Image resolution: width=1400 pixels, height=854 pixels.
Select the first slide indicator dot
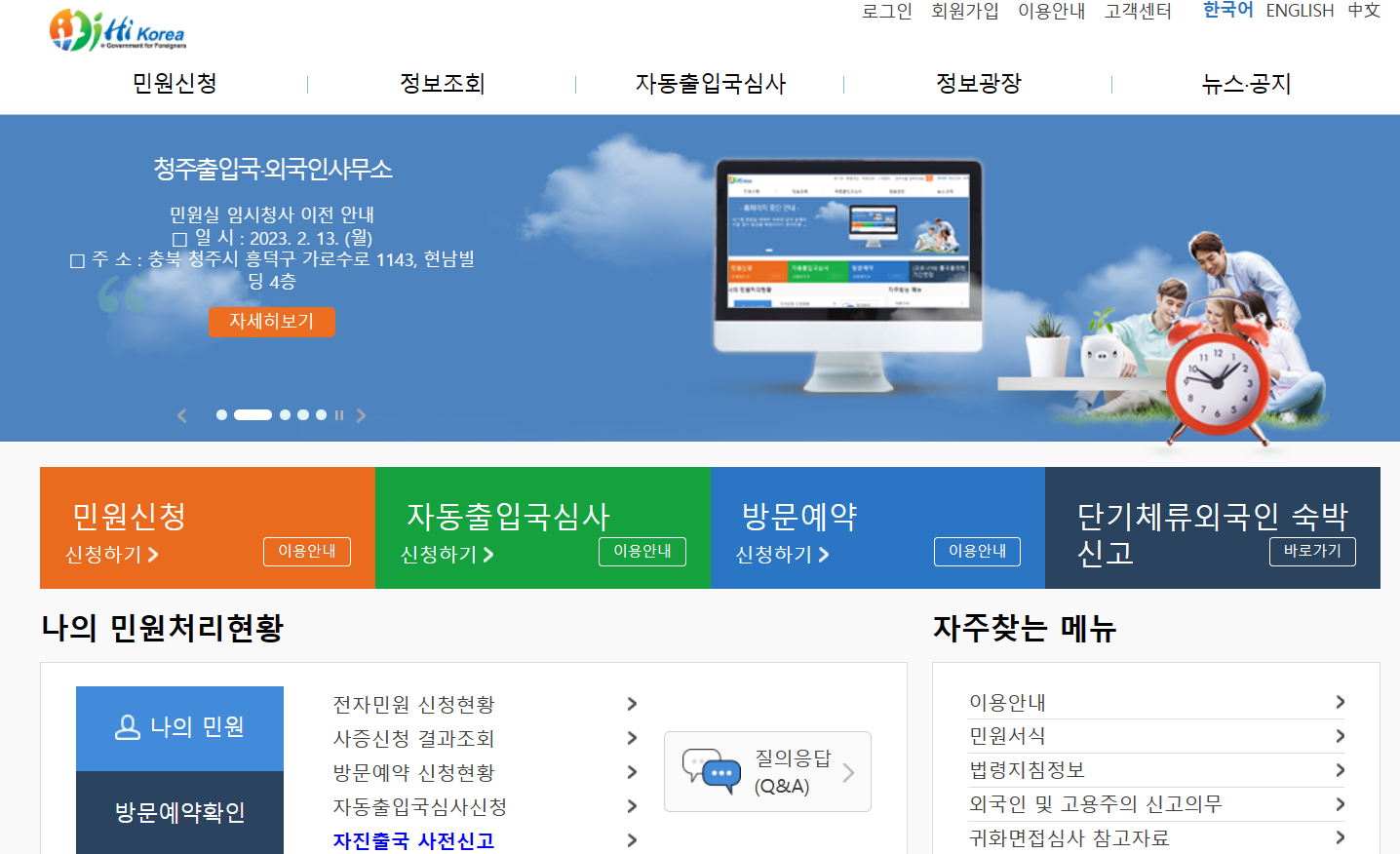tap(222, 414)
